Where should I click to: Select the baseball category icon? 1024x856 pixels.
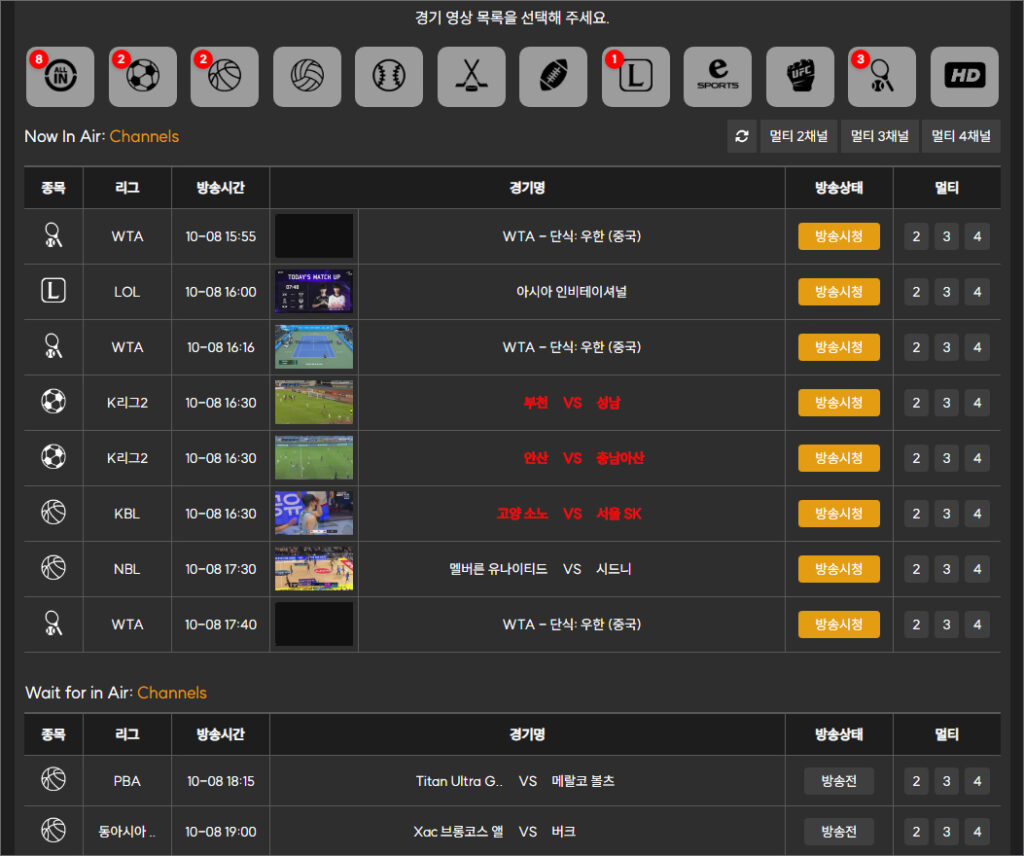389,77
